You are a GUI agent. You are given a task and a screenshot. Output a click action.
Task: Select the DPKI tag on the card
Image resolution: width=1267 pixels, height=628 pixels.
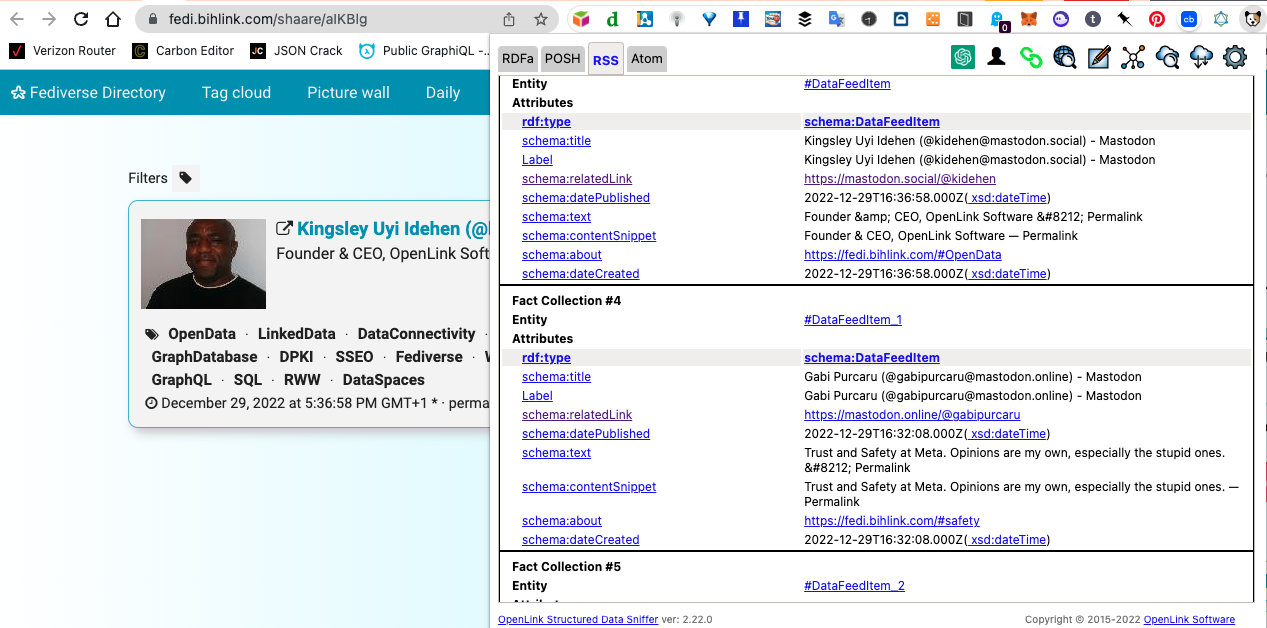click(297, 357)
